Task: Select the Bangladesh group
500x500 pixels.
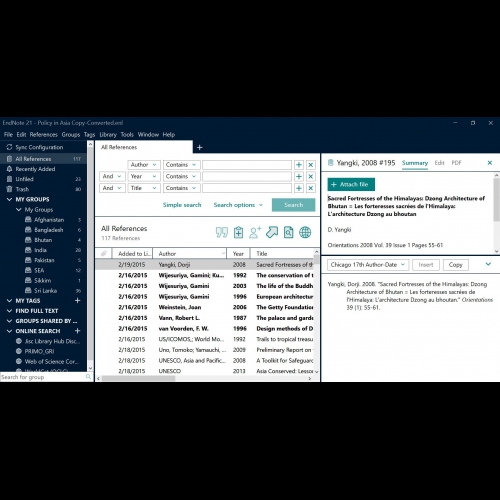Action: point(48,230)
